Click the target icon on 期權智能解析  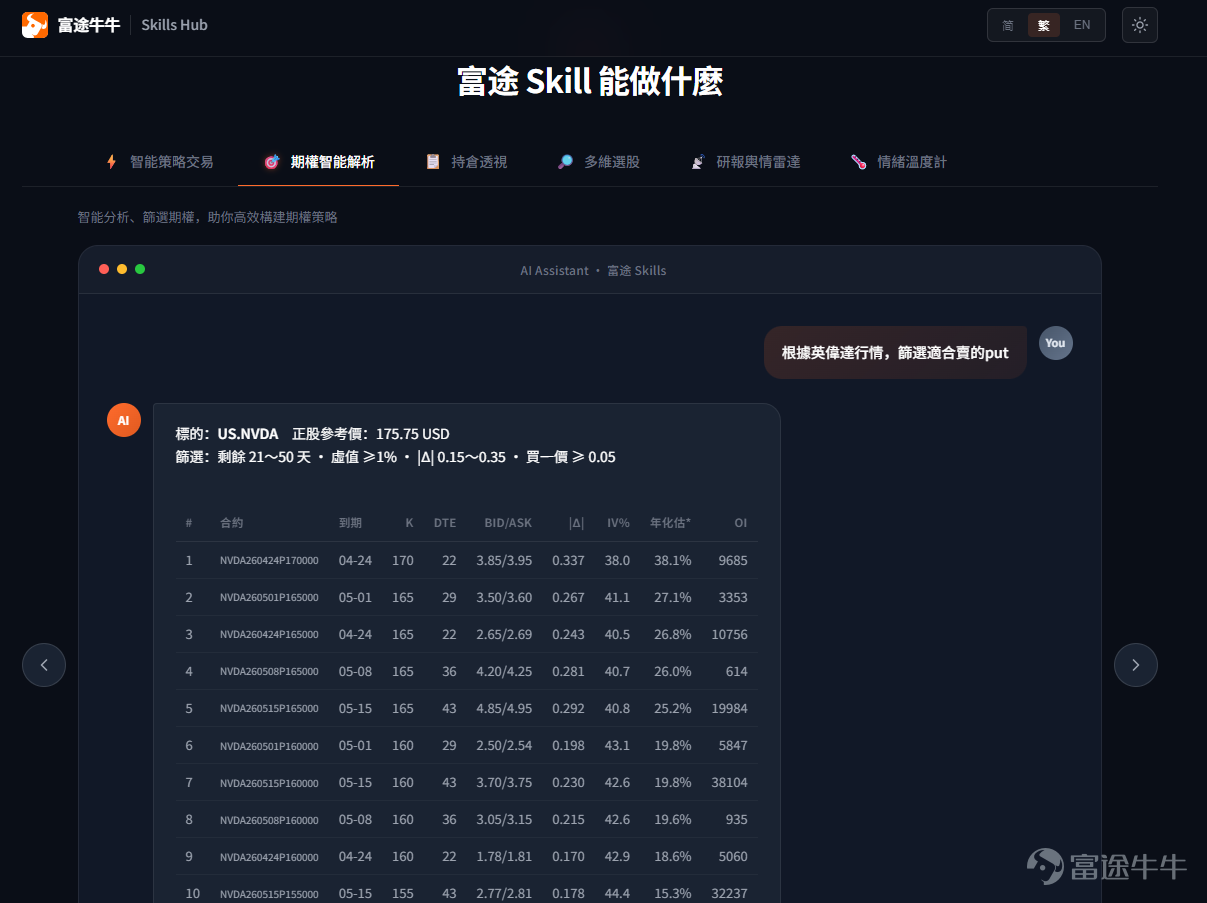pyautogui.click(x=271, y=161)
